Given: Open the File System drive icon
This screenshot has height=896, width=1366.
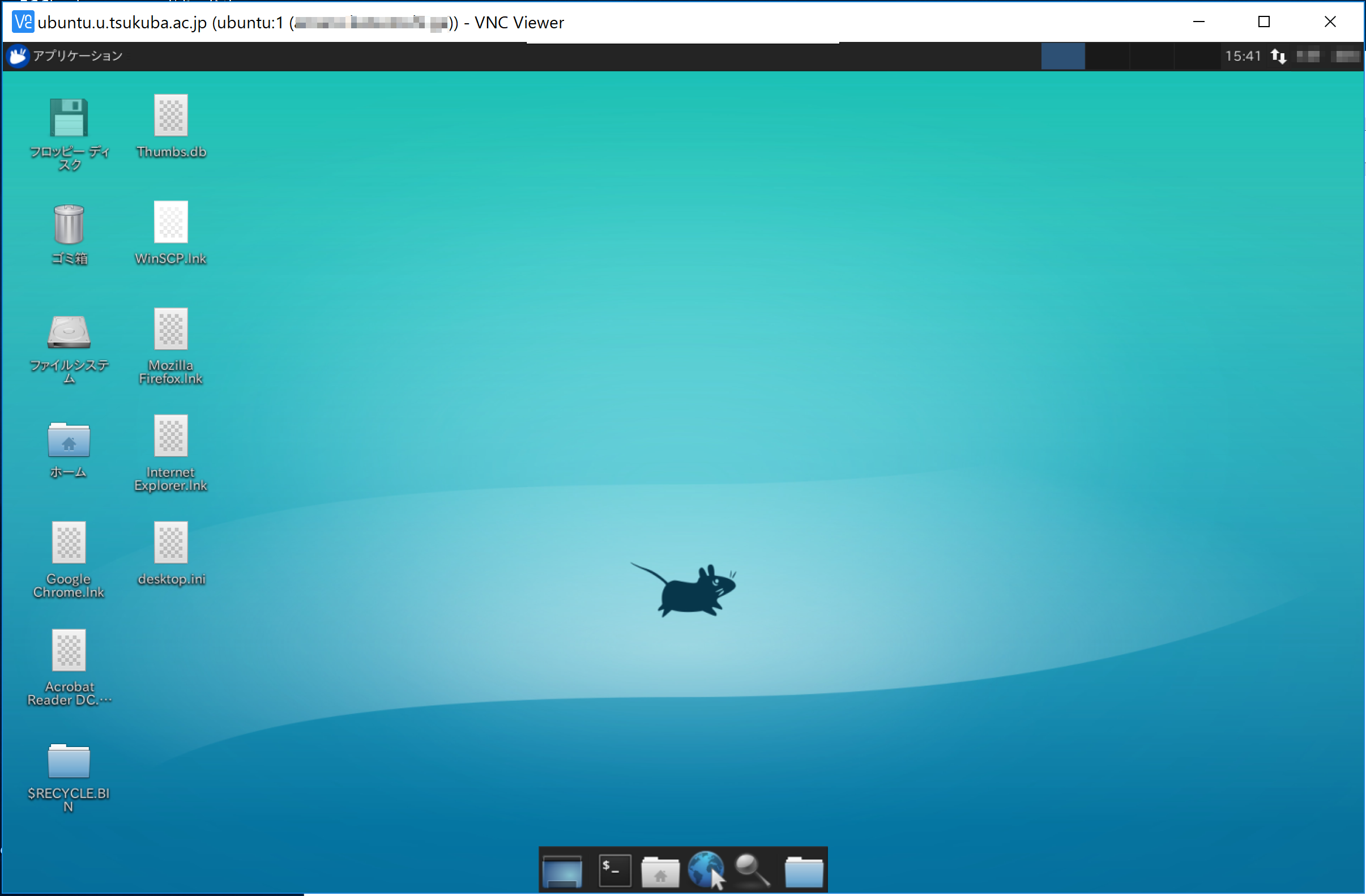Looking at the screenshot, I should pyautogui.click(x=69, y=332).
